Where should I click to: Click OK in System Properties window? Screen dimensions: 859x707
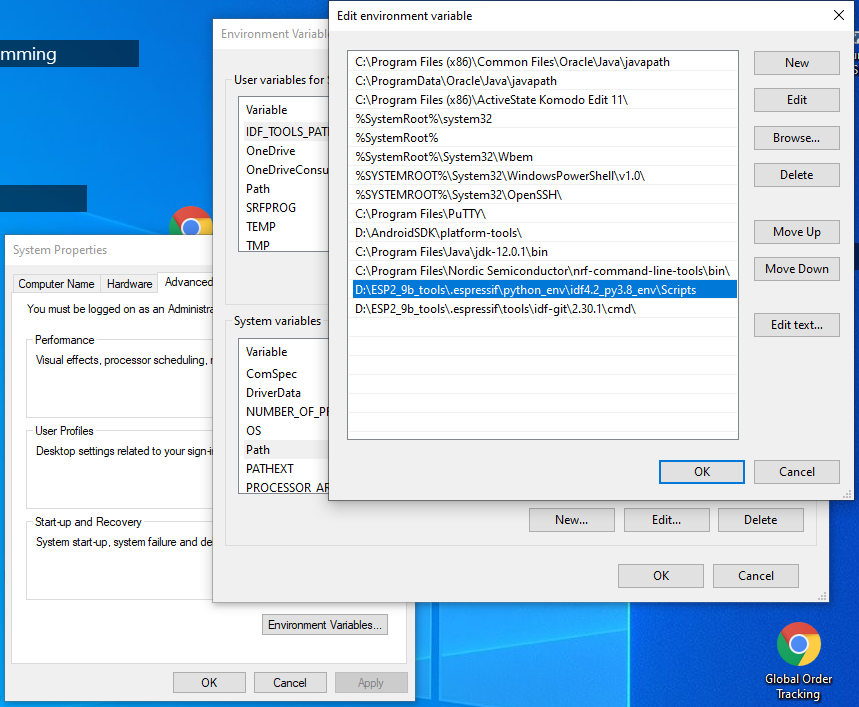tap(209, 683)
